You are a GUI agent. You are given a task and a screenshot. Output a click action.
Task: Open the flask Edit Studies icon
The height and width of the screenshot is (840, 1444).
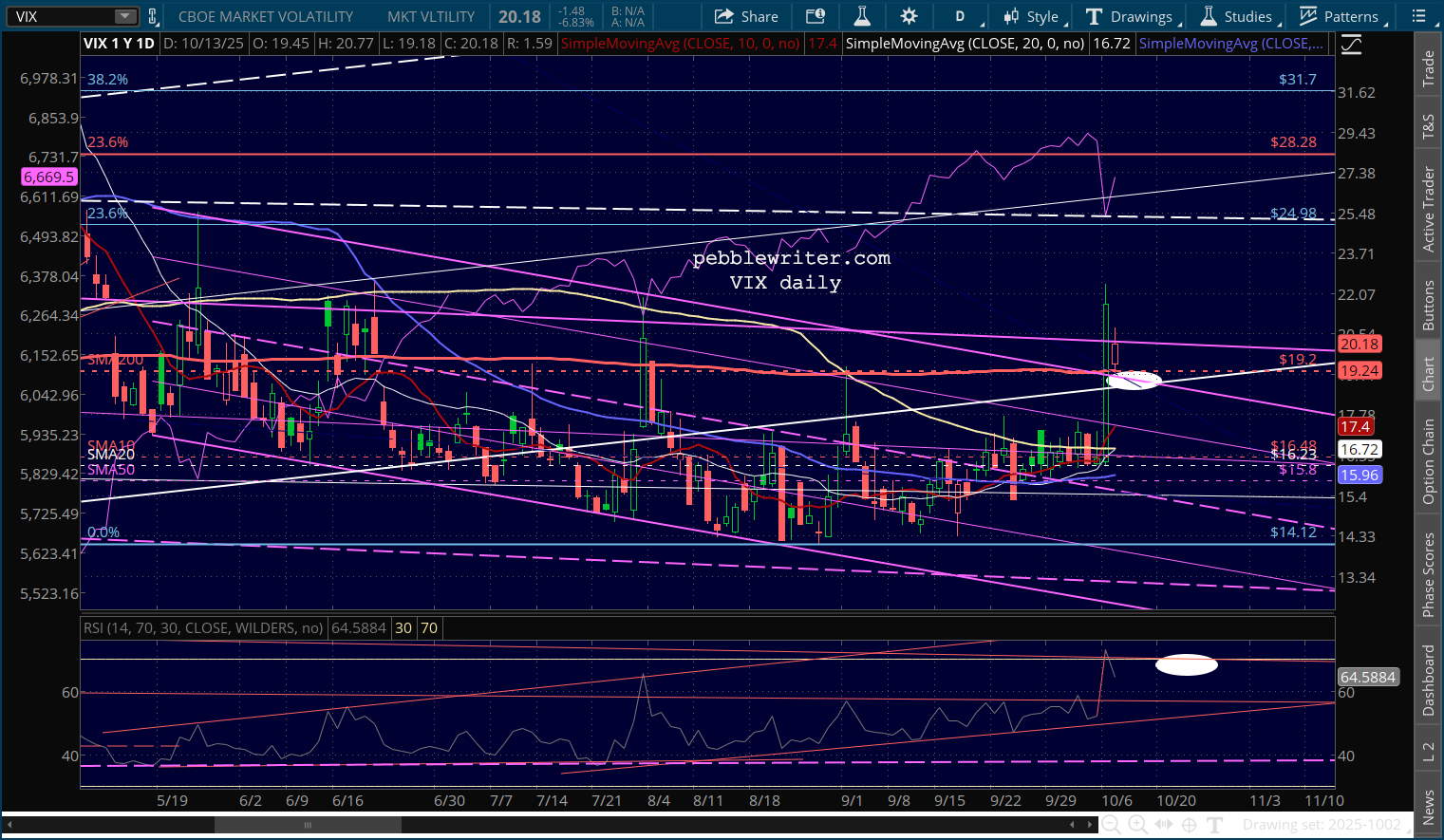tap(862, 16)
